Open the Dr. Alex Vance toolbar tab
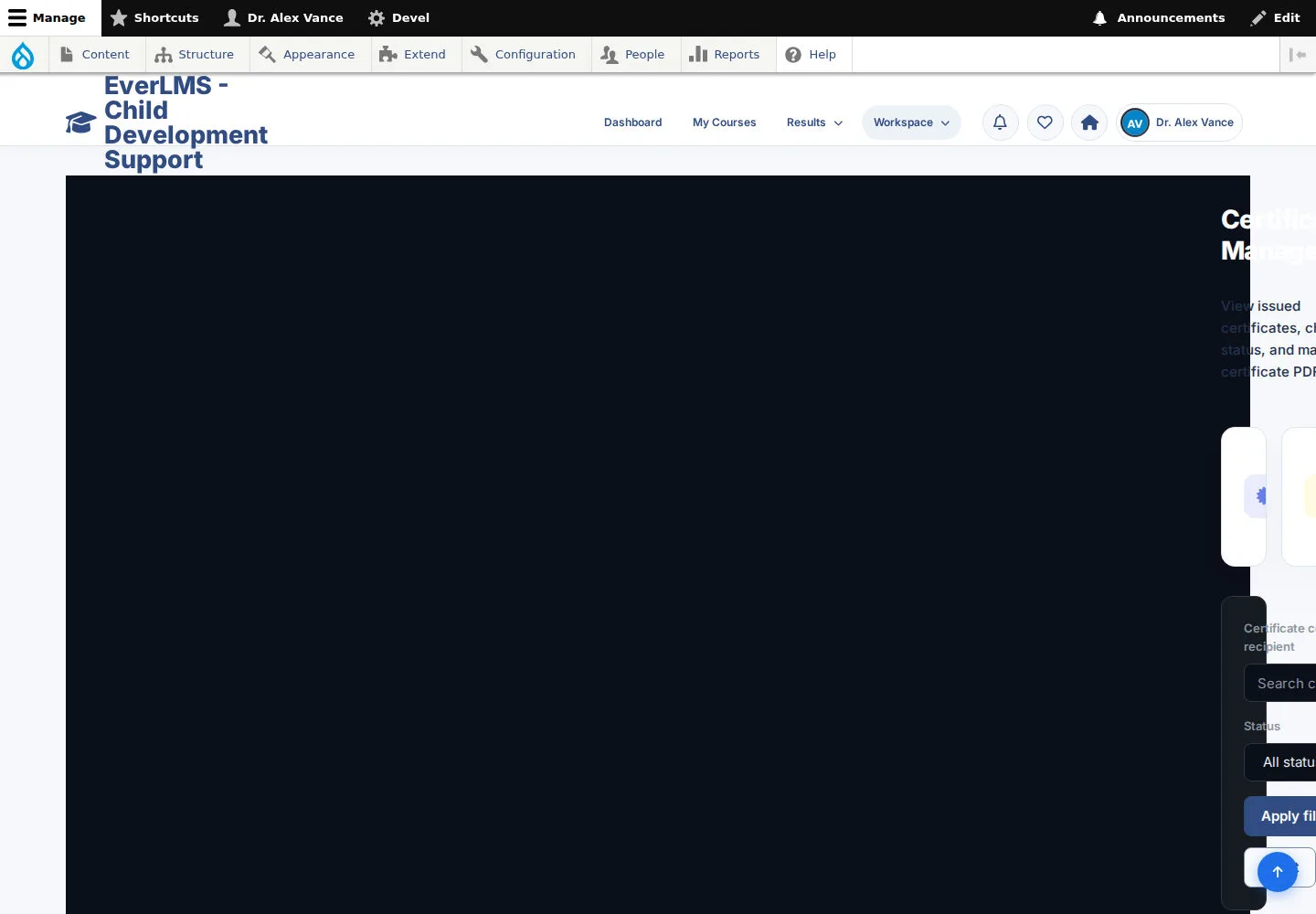1316x914 pixels. [x=284, y=18]
